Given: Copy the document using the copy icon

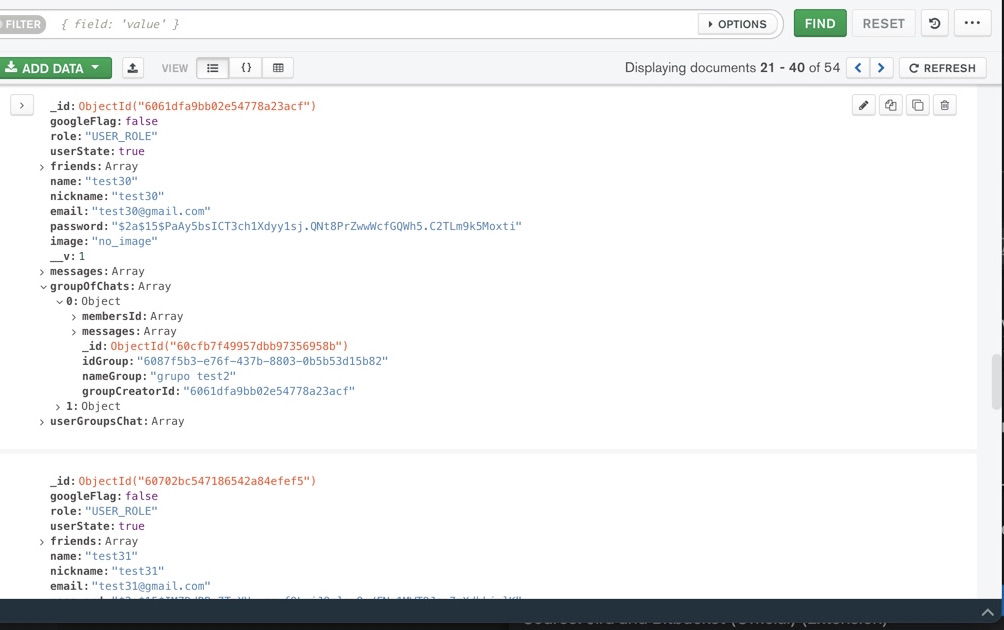Looking at the screenshot, I should 890,105.
